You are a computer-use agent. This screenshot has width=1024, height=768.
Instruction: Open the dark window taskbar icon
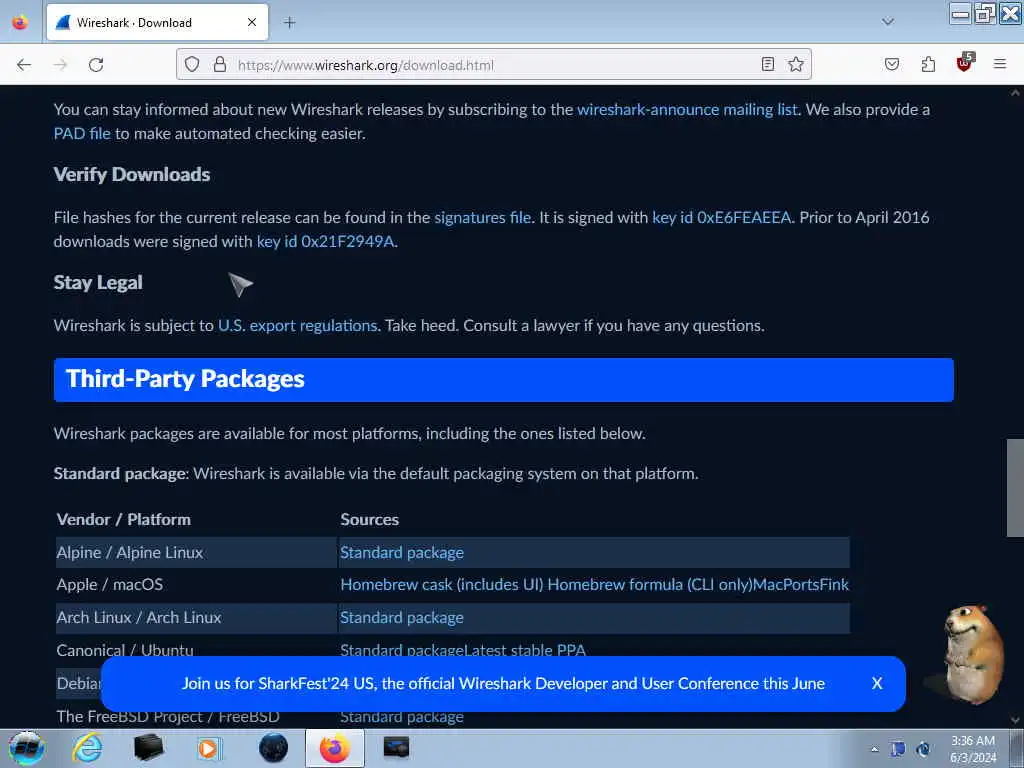coord(396,747)
